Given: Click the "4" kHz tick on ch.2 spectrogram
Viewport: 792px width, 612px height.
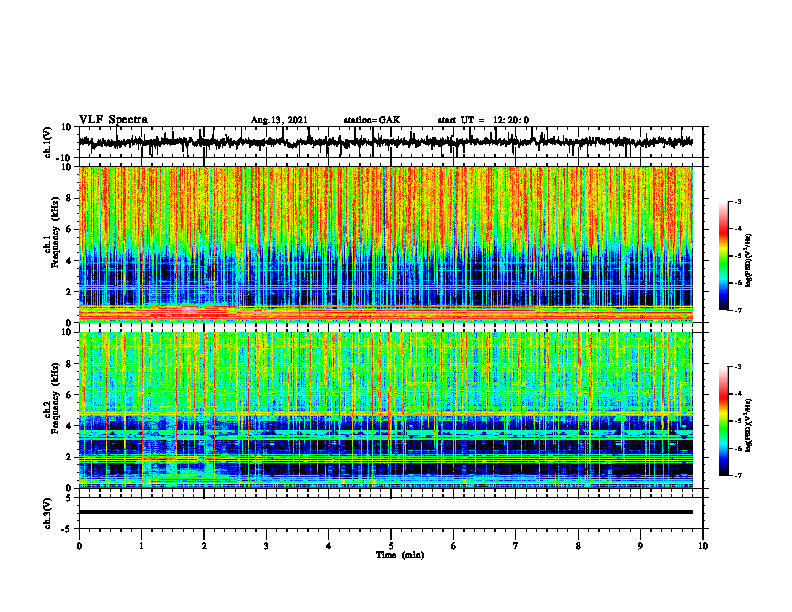Looking at the screenshot, I should click(x=69, y=426).
